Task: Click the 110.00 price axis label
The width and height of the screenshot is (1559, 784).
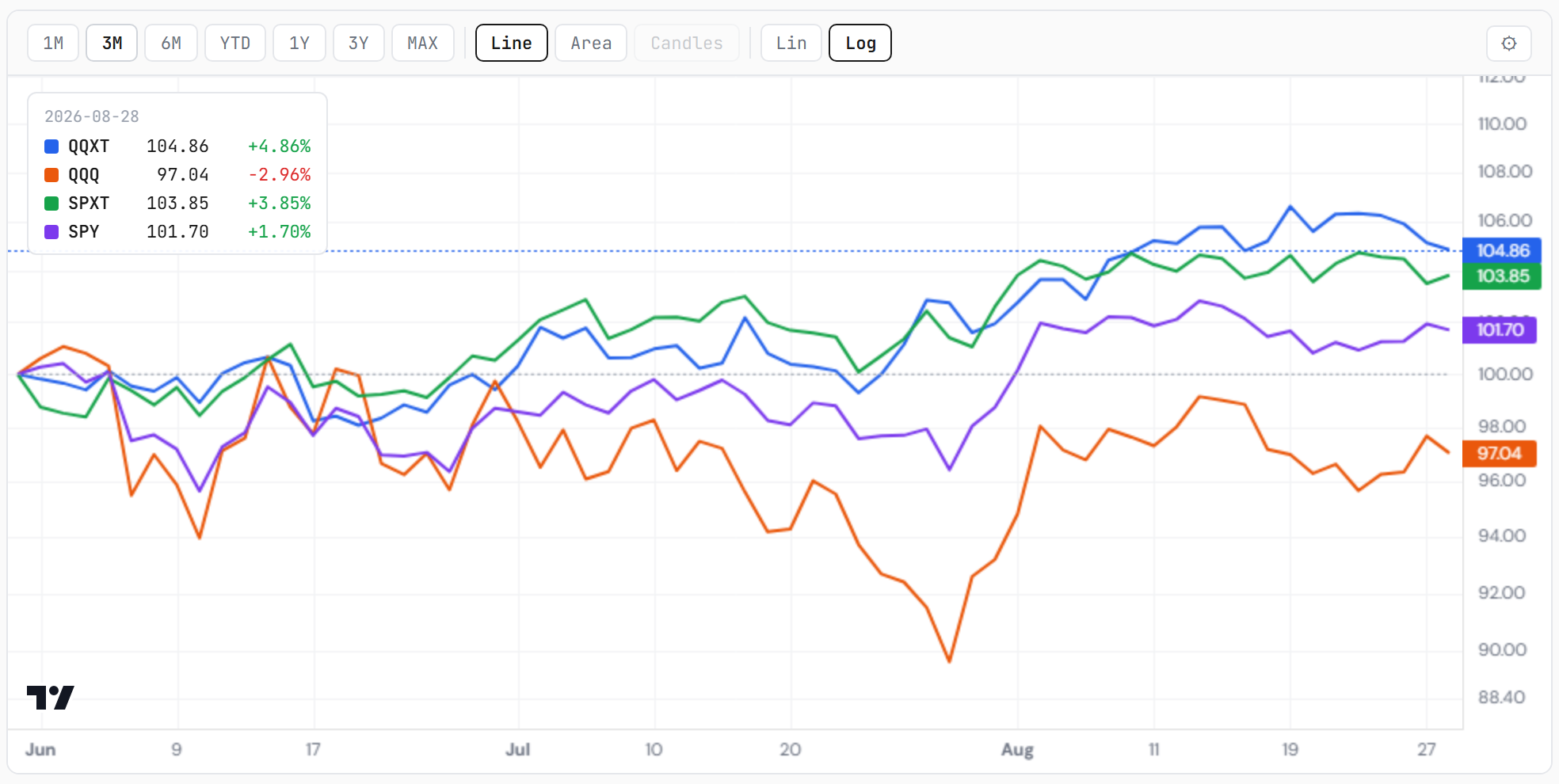Action: pos(1502,124)
